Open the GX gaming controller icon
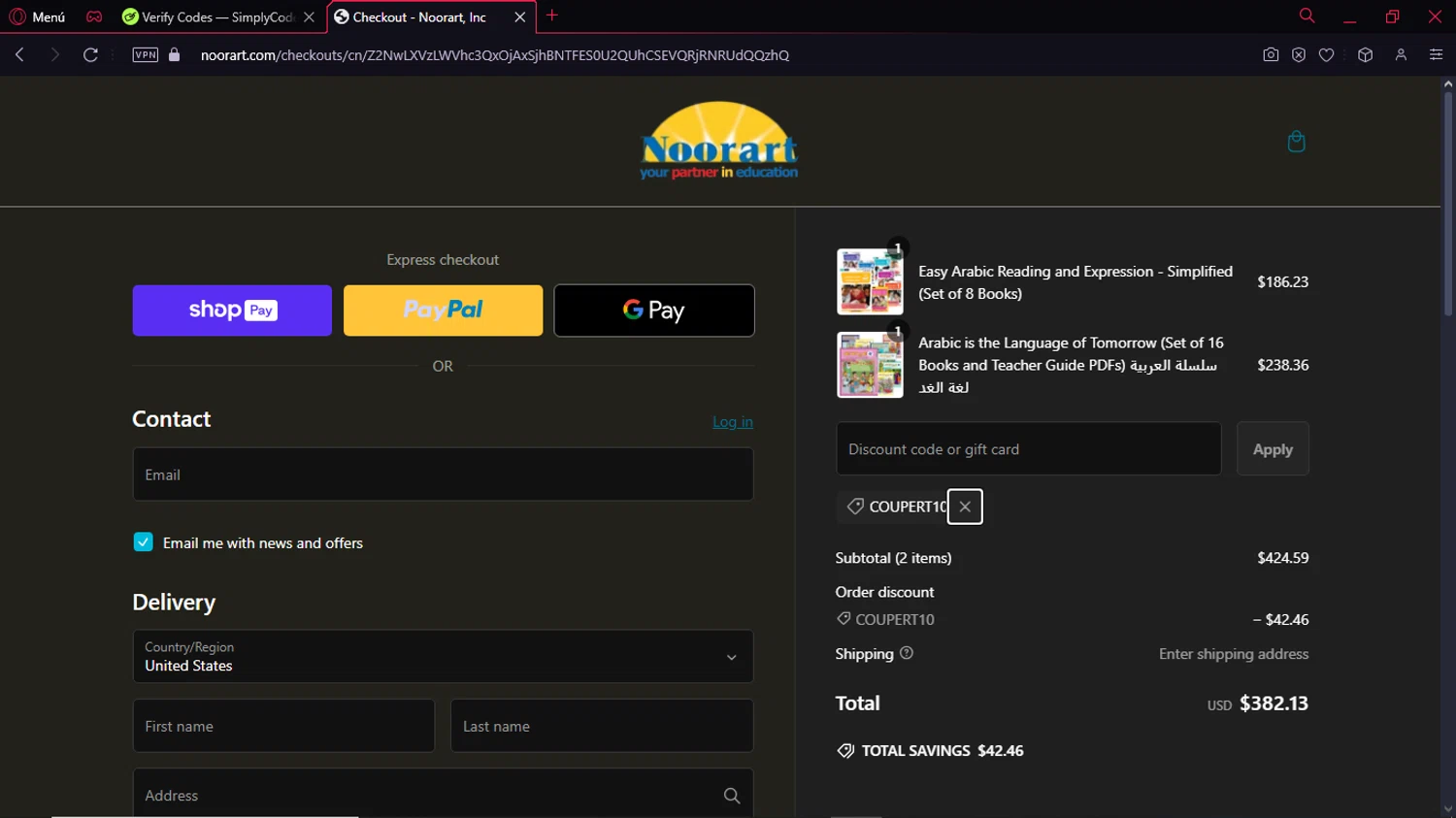The height and width of the screenshot is (818, 1456). pyautogui.click(x=94, y=16)
